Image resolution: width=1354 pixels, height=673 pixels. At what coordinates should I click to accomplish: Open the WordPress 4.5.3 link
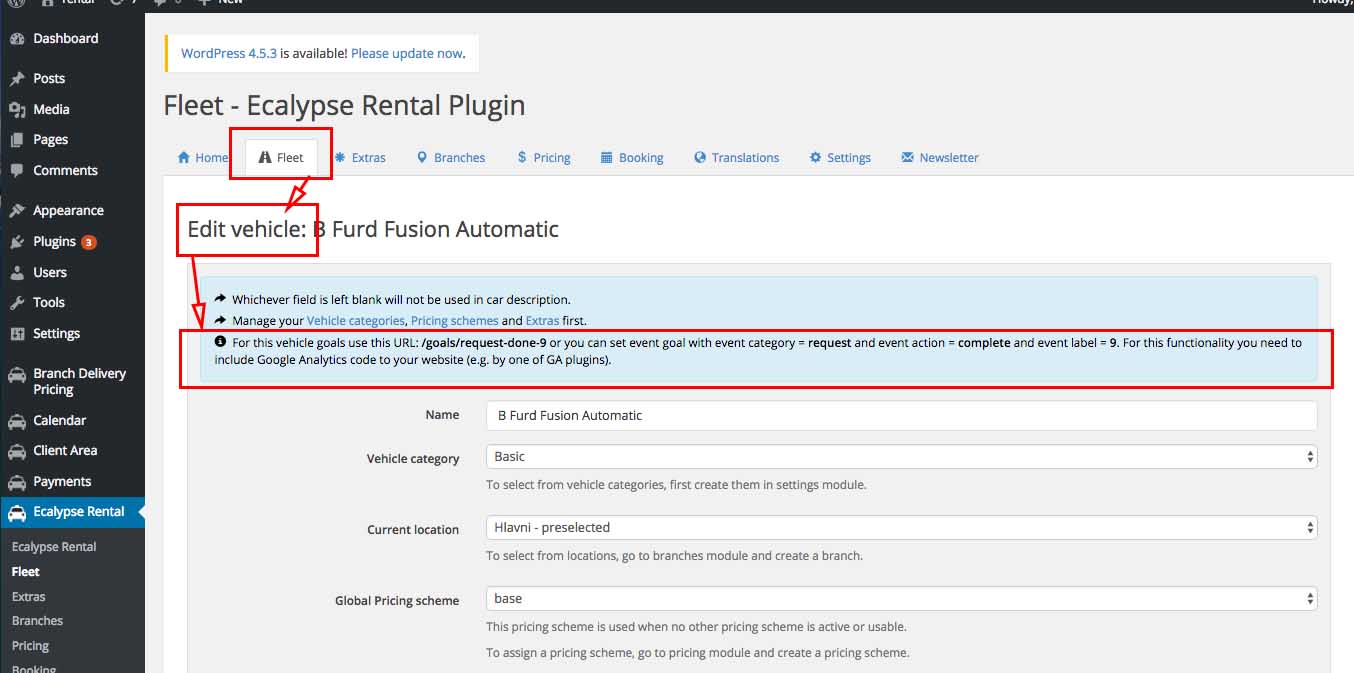229,54
